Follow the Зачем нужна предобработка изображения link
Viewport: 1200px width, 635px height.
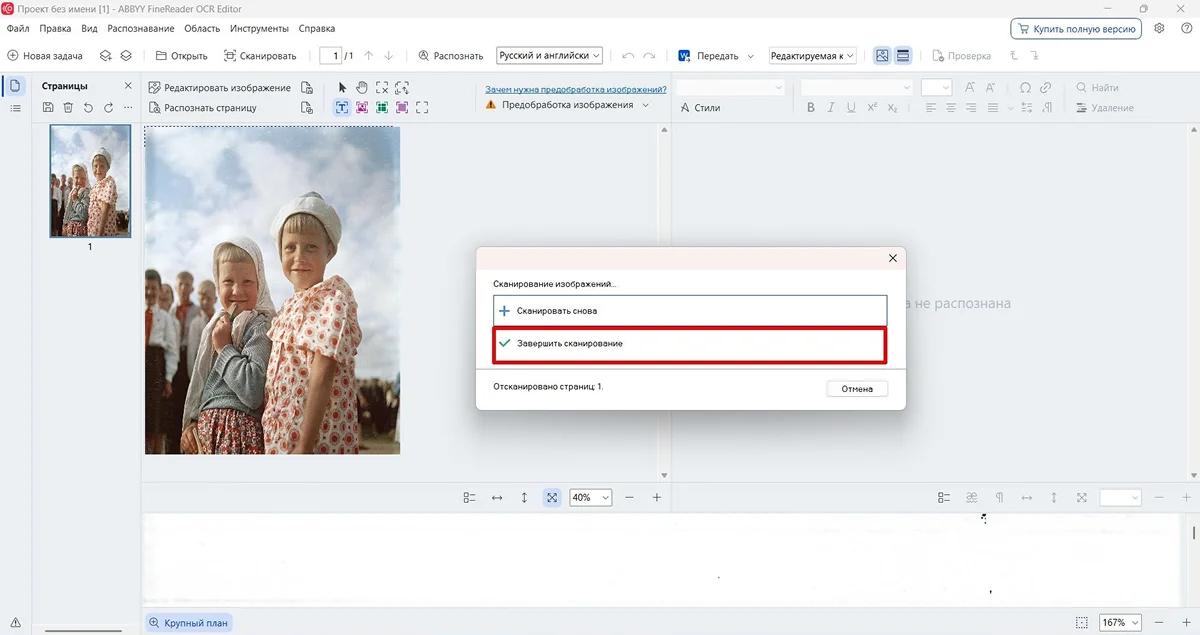[x=575, y=89]
